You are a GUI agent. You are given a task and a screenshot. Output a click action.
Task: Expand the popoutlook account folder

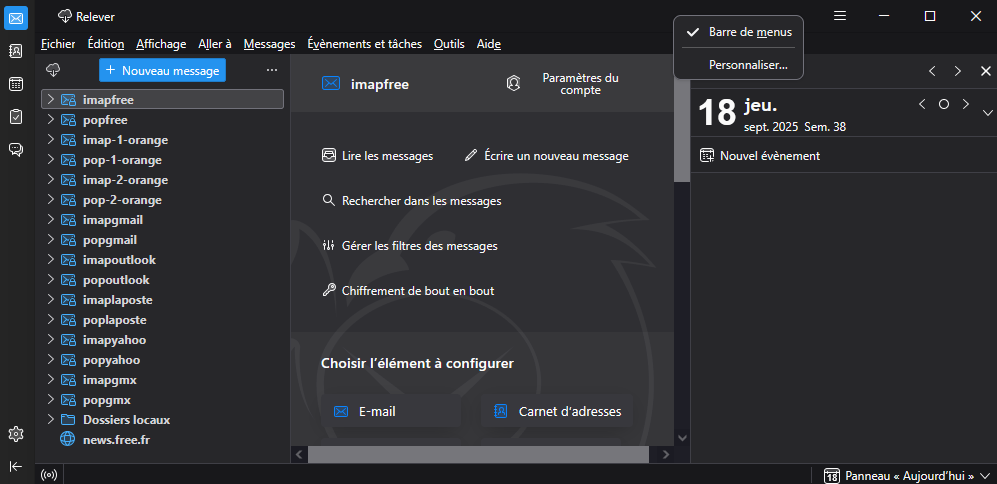(x=50, y=280)
